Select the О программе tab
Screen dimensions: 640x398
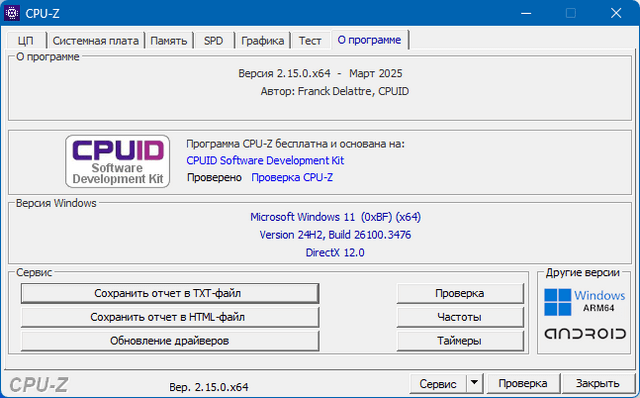pos(369,40)
